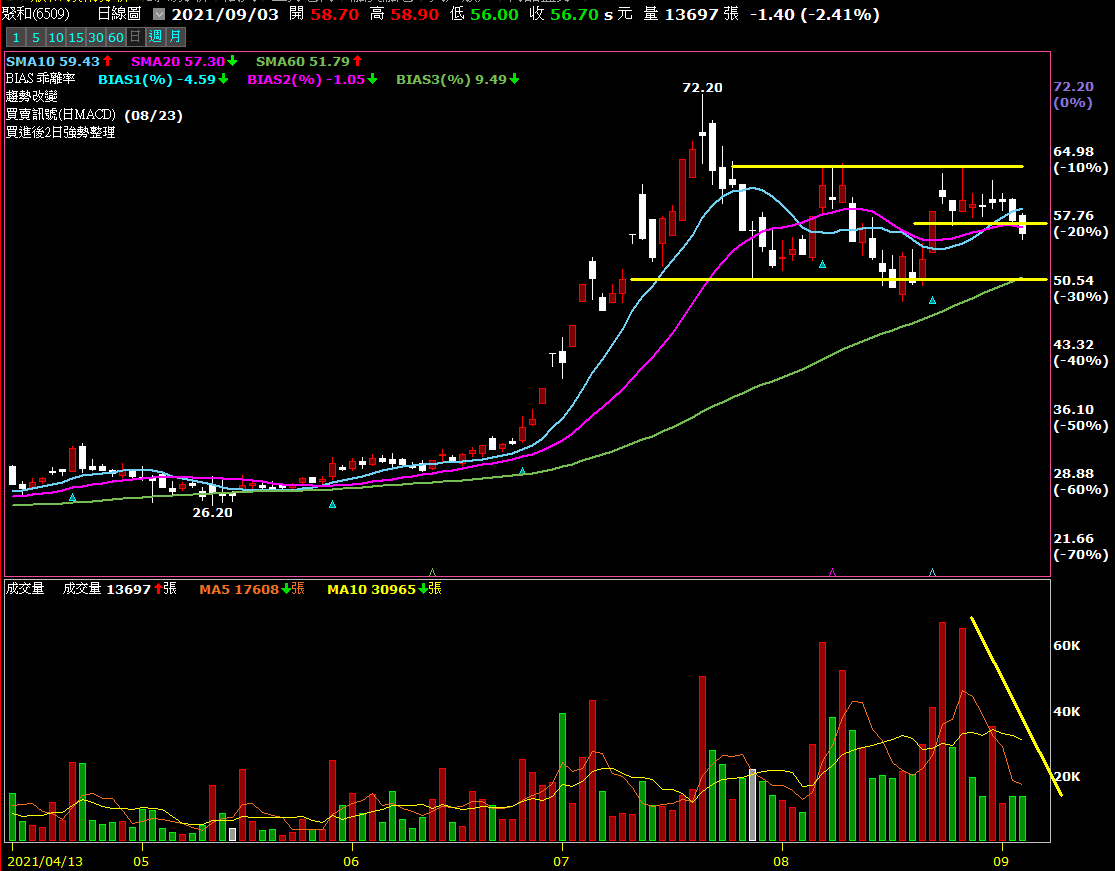Switch to the 10-minute timeframe
Viewport: 1115px width, 871px height.
(55, 37)
